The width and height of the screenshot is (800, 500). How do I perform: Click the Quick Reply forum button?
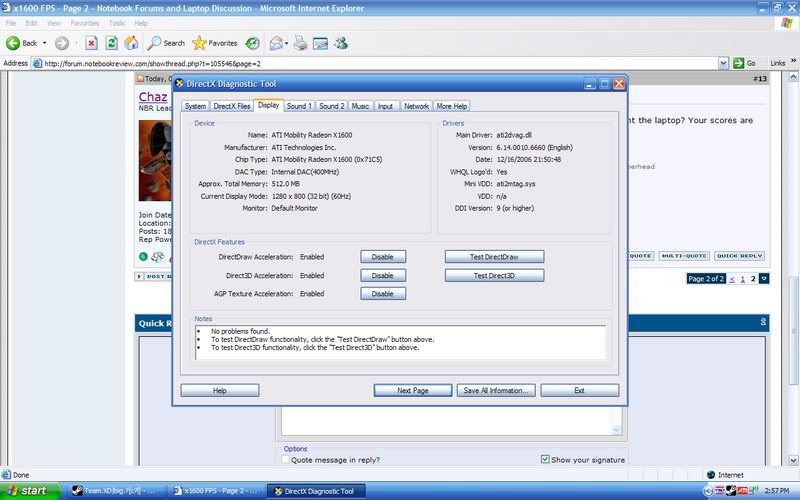point(739,256)
